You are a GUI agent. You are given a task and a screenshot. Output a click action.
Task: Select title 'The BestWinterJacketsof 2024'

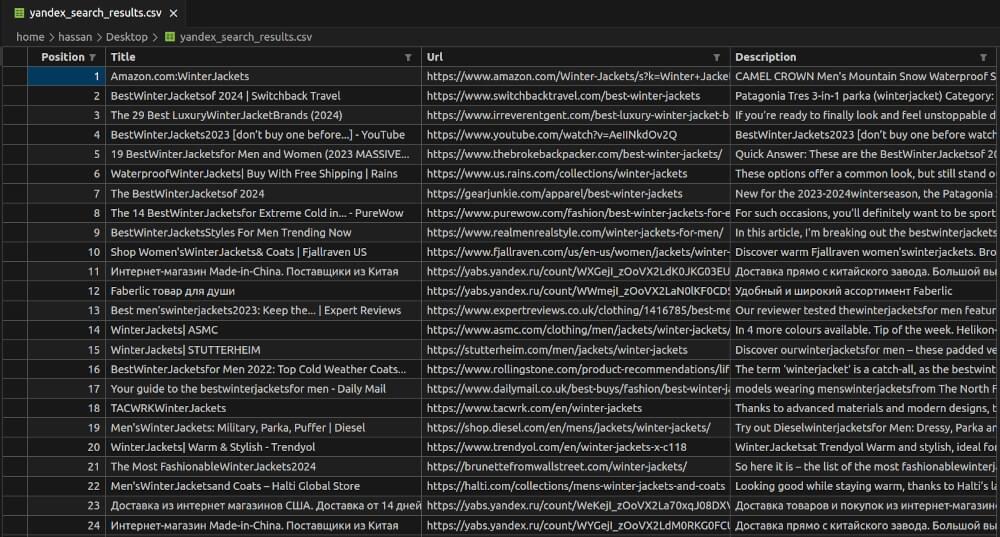point(263,193)
